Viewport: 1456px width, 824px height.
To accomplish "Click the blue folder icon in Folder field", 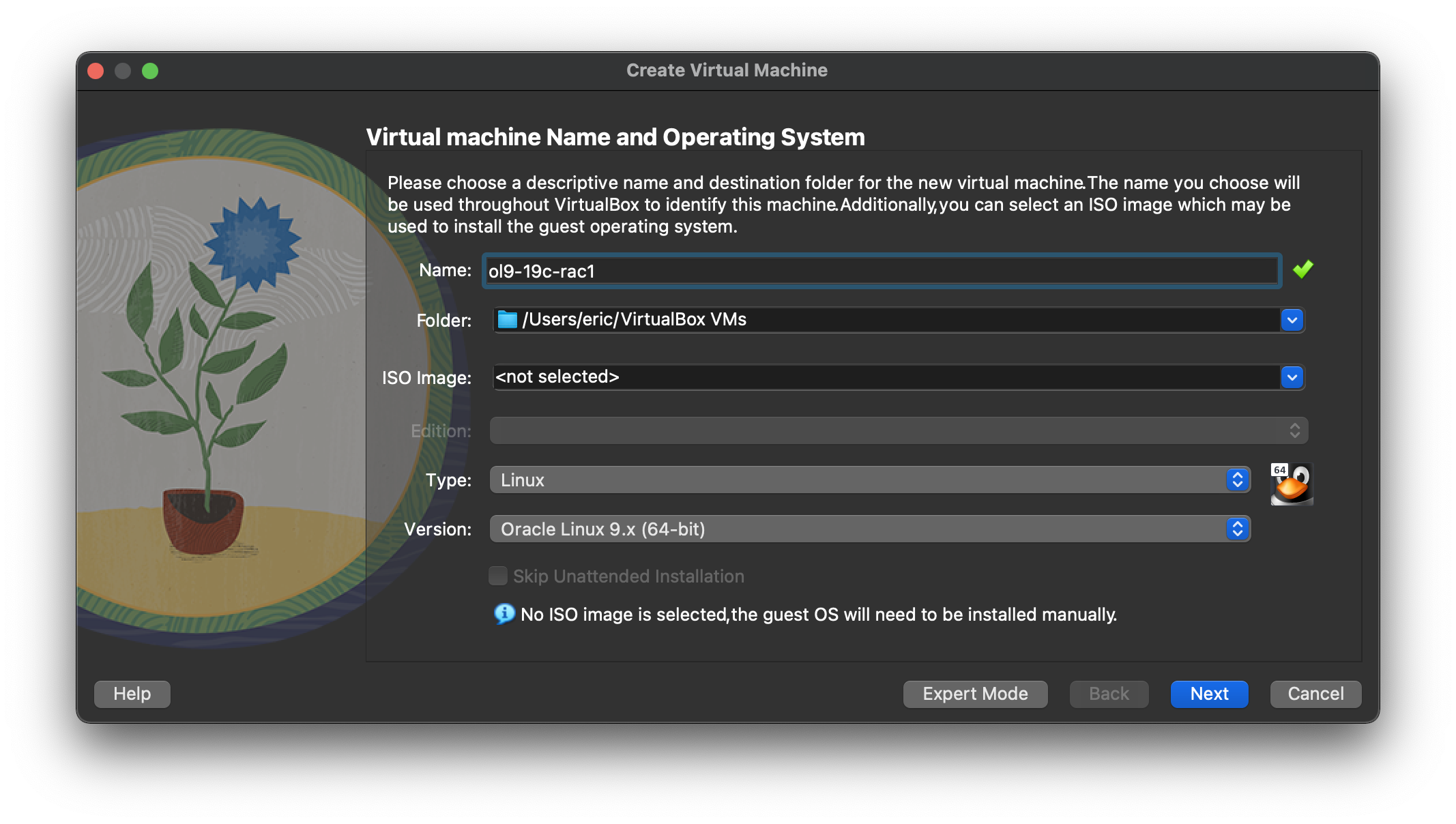I will (507, 319).
